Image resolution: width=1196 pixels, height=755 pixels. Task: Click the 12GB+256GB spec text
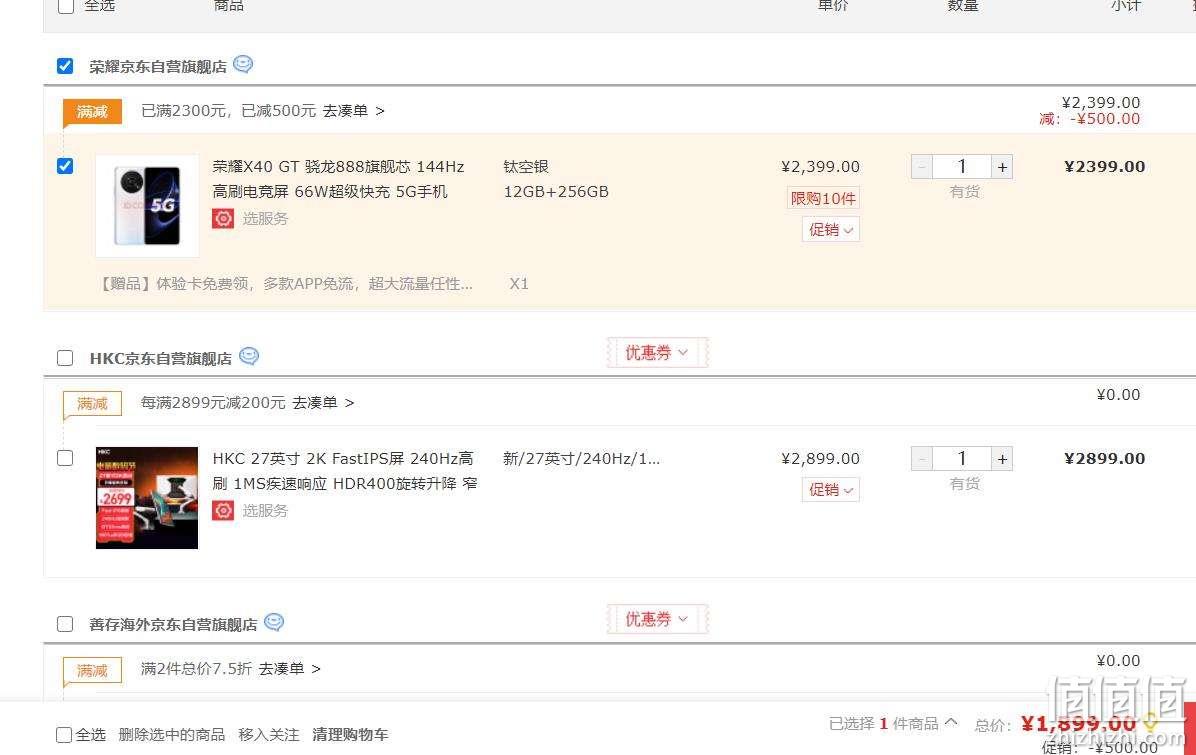pyautogui.click(x=556, y=192)
